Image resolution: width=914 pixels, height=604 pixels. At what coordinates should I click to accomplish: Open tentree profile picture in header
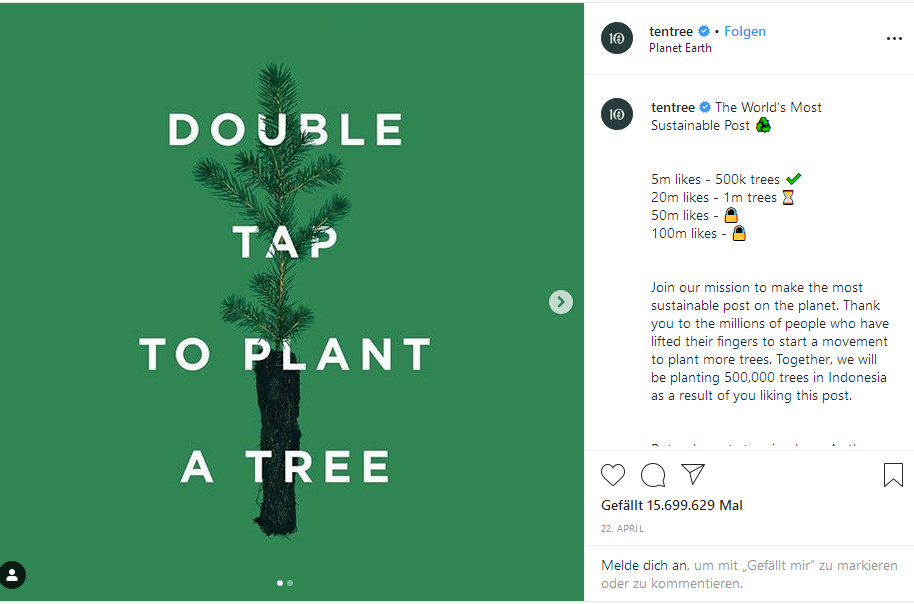pyautogui.click(x=617, y=38)
